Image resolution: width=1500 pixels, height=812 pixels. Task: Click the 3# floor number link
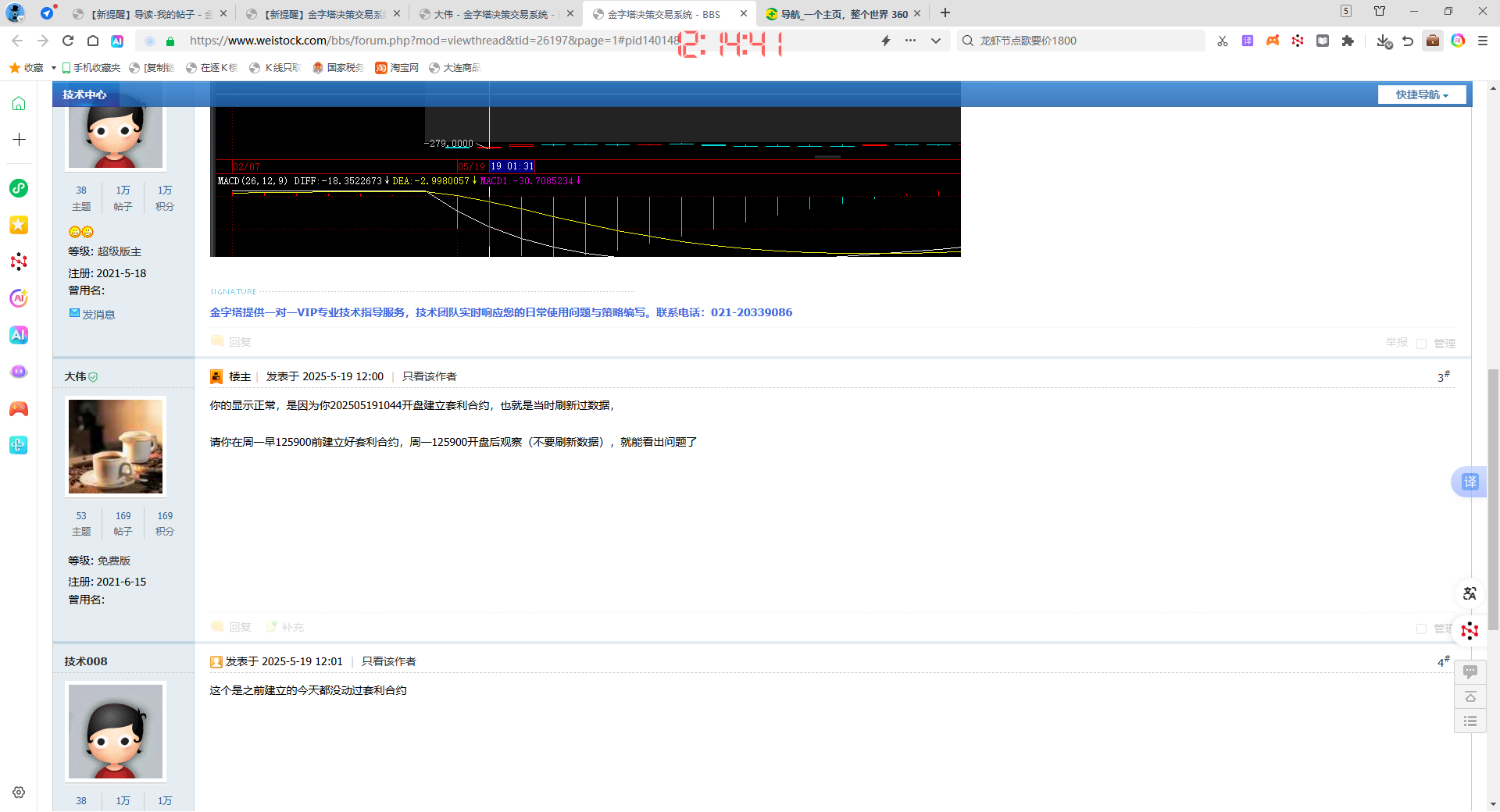1443,377
